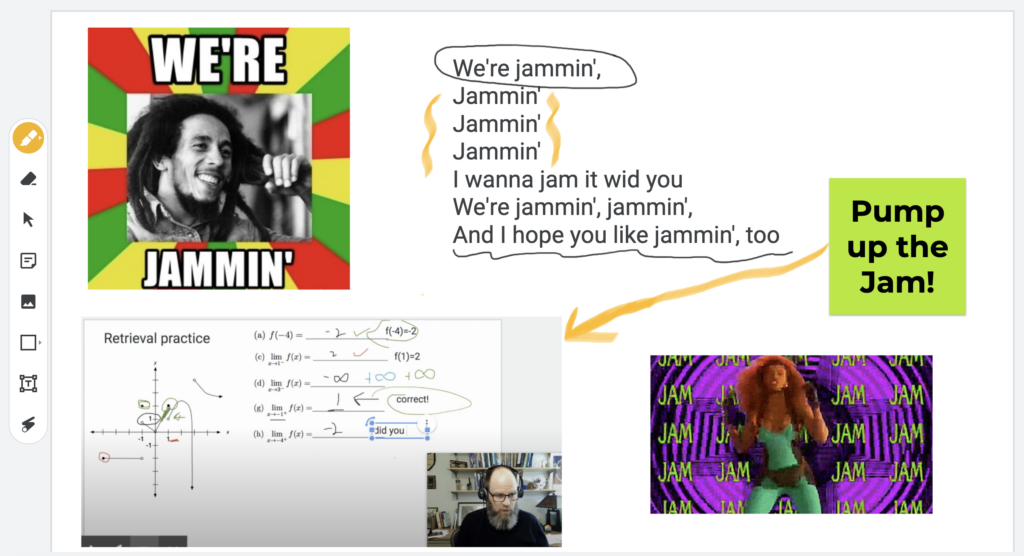
Task: Click the "f(1)=2" annotation
Action: [x=407, y=356]
